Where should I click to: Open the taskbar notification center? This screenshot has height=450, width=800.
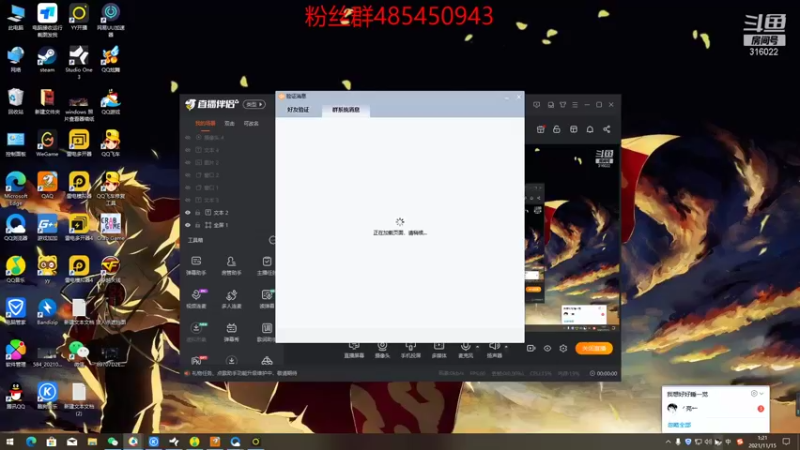786,442
